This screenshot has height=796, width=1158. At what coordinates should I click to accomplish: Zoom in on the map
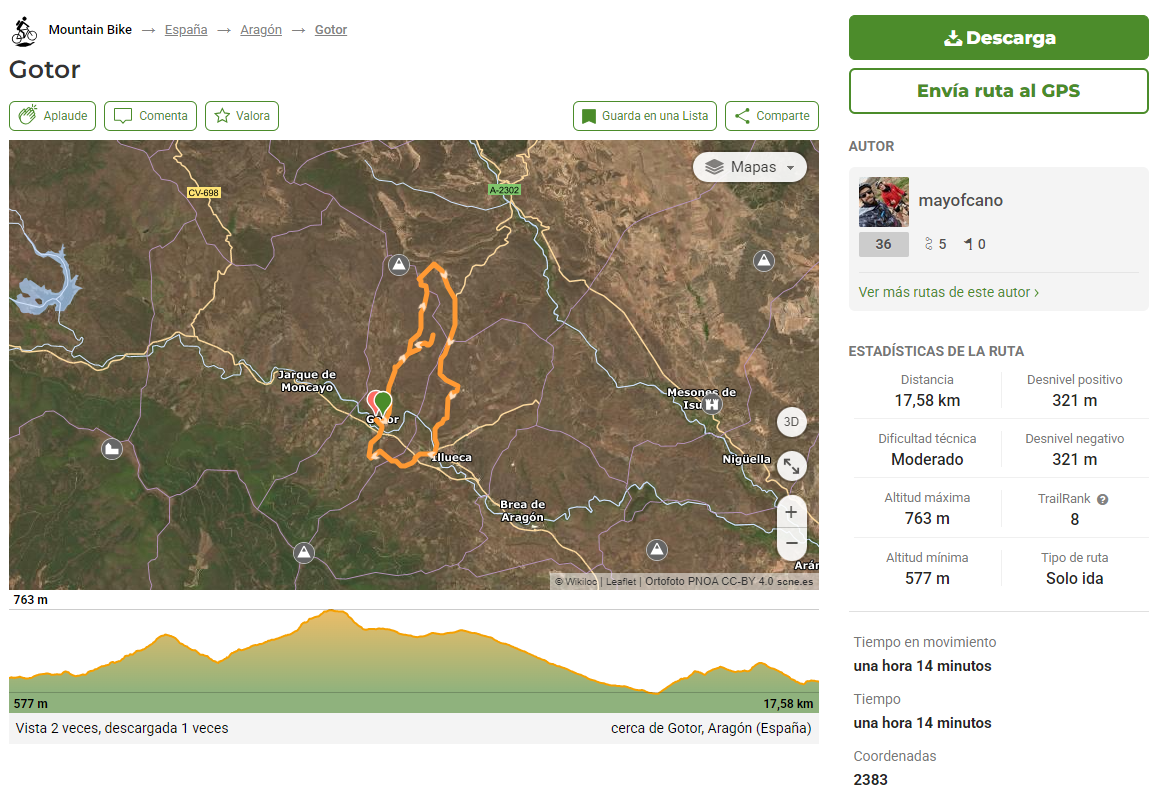(791, 512)
